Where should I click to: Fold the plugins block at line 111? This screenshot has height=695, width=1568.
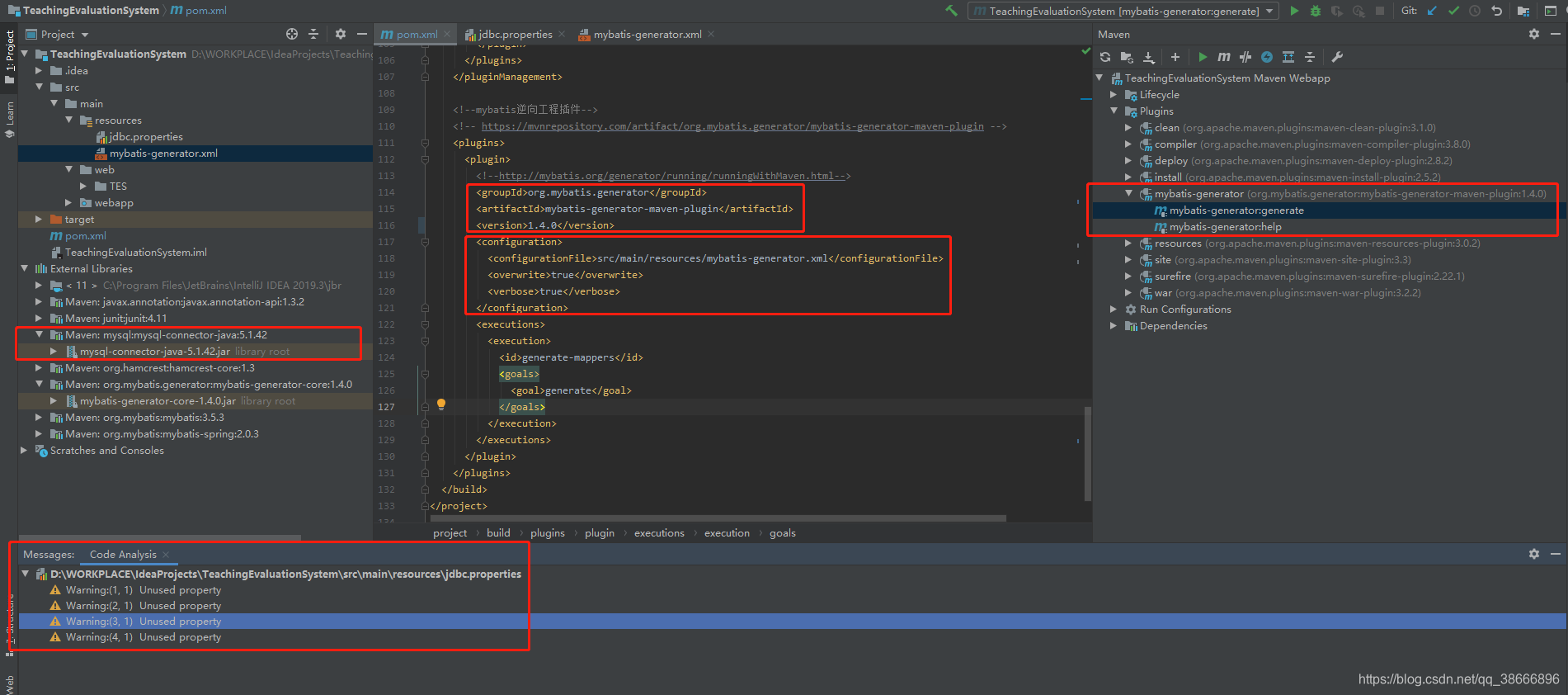425,143
